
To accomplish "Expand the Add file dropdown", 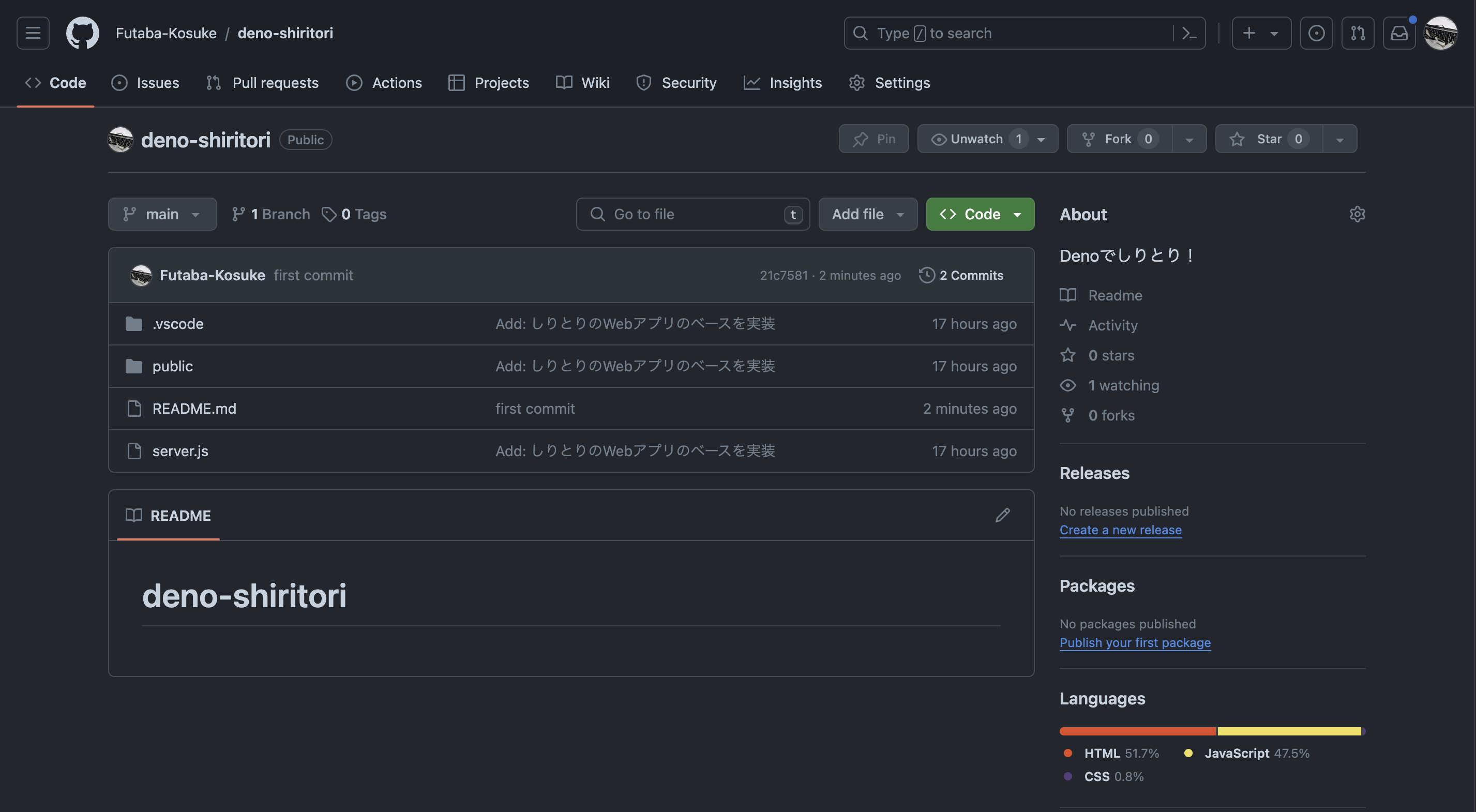I will coord(867,214).
